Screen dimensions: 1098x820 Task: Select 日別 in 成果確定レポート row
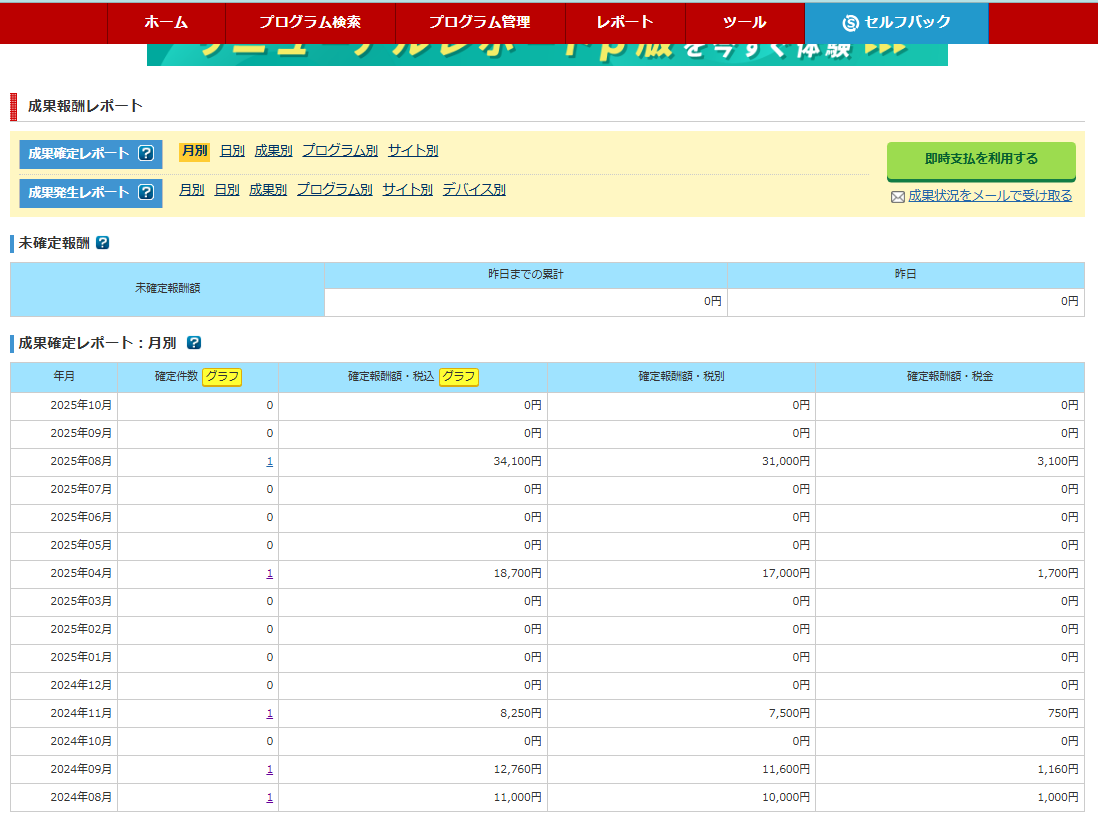point(232,151)
